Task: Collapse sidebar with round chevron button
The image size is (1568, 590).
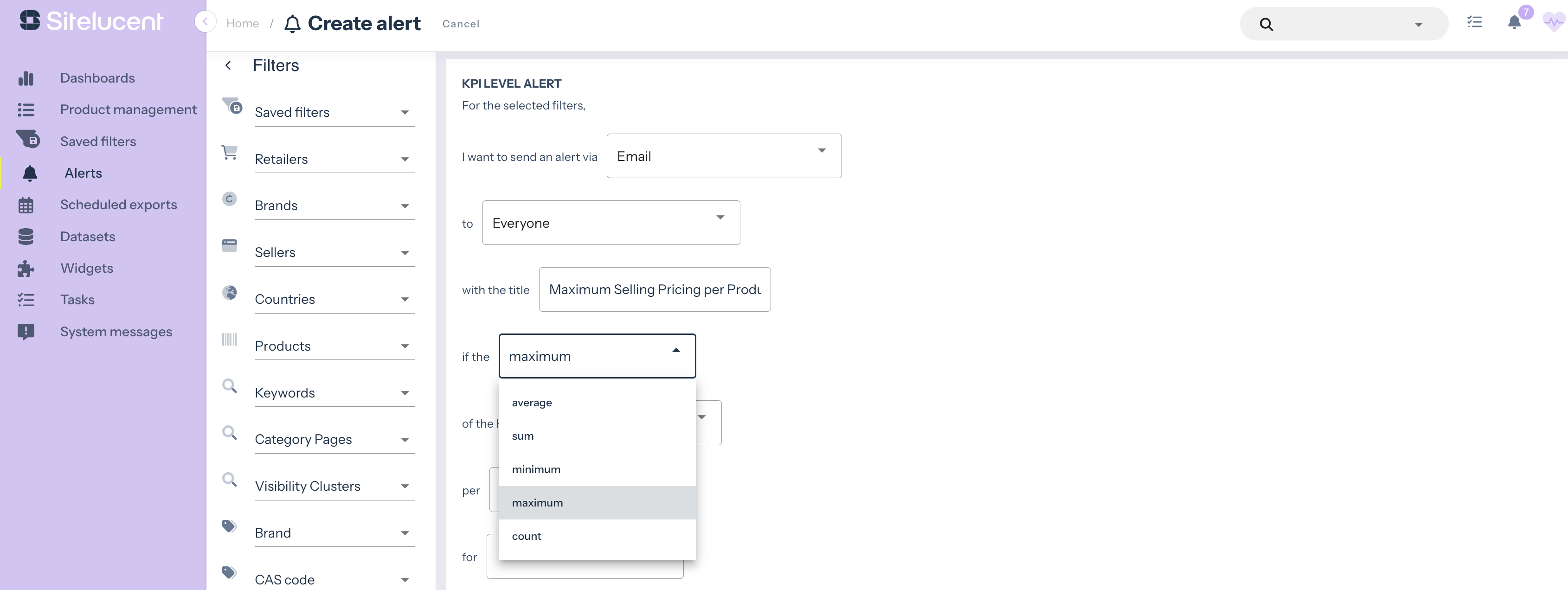Action: [205, 22]
